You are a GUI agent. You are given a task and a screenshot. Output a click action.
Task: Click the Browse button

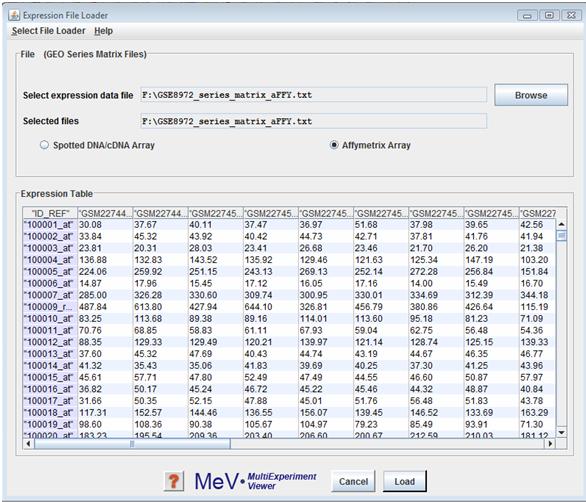pyautogui.click(x=531, y=95)
